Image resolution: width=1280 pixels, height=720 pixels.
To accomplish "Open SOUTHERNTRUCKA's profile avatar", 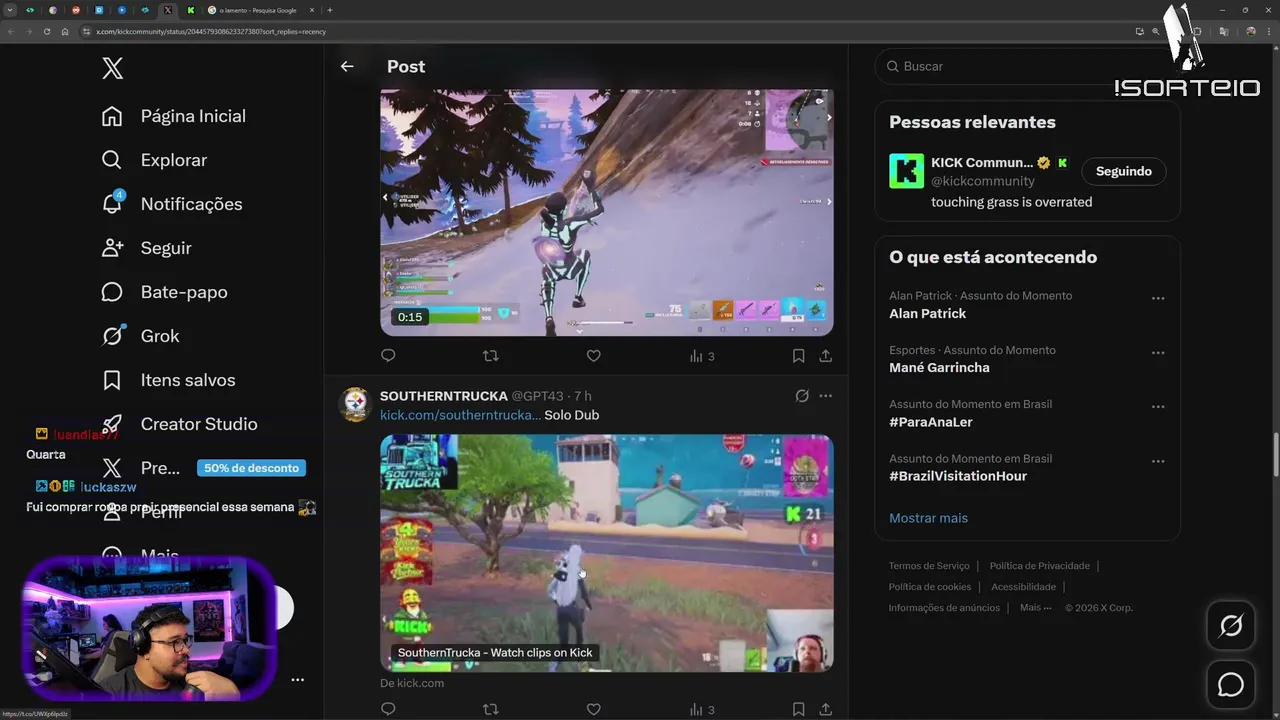I will [355, 405].
